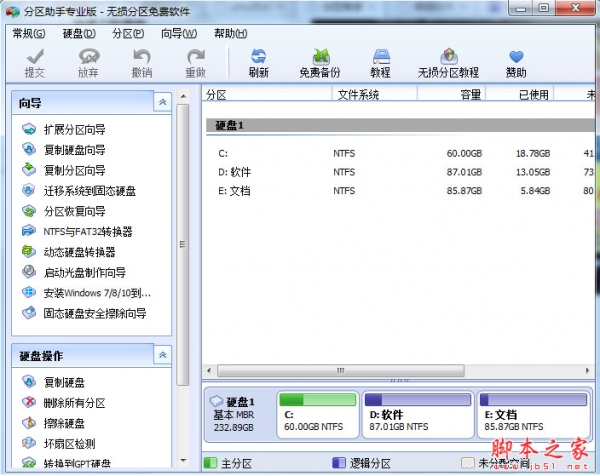
Task: Click 18.78GB used value for C:
Action: 533,153
